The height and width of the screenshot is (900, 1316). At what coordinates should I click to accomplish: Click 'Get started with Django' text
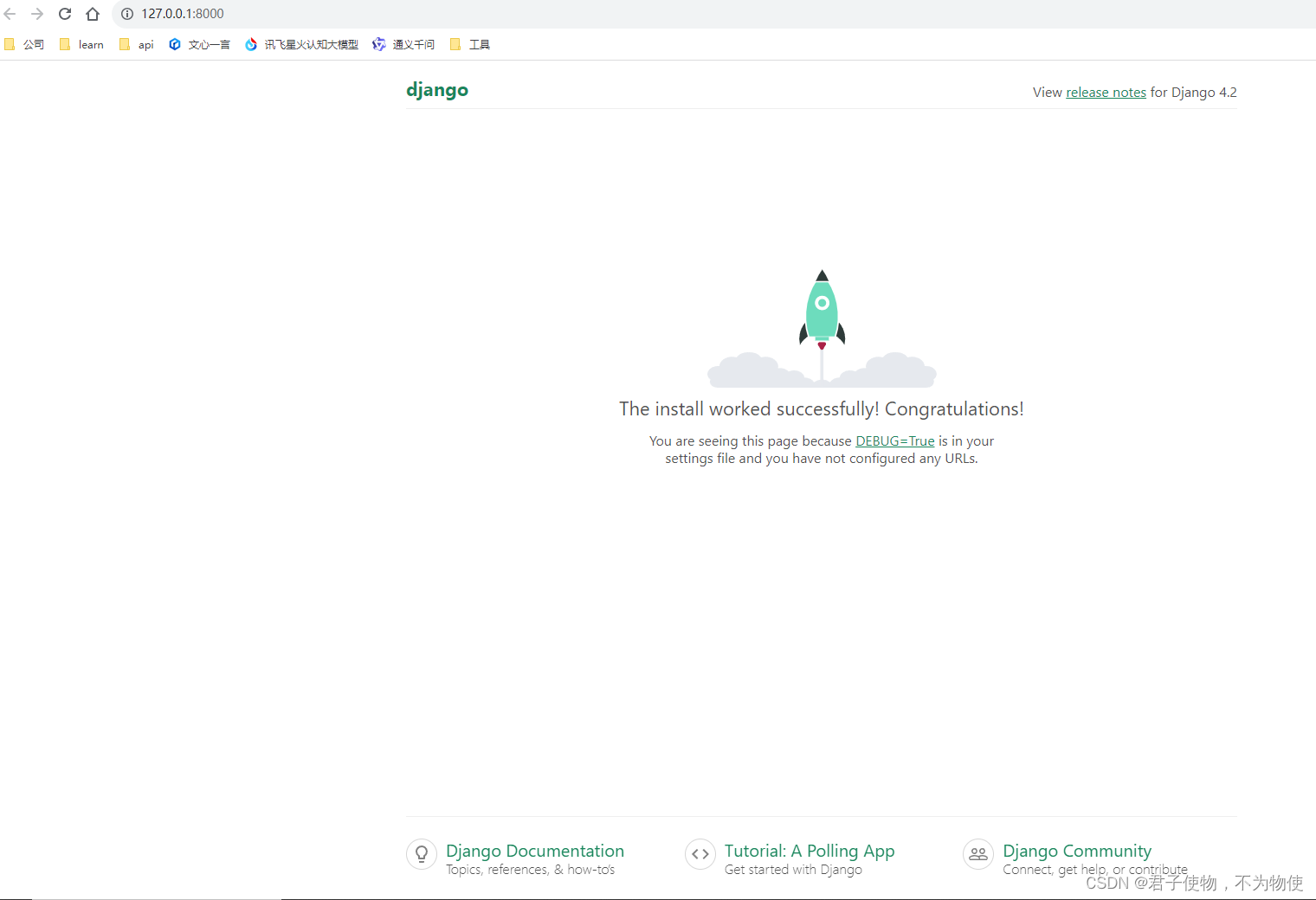(793, 870)
